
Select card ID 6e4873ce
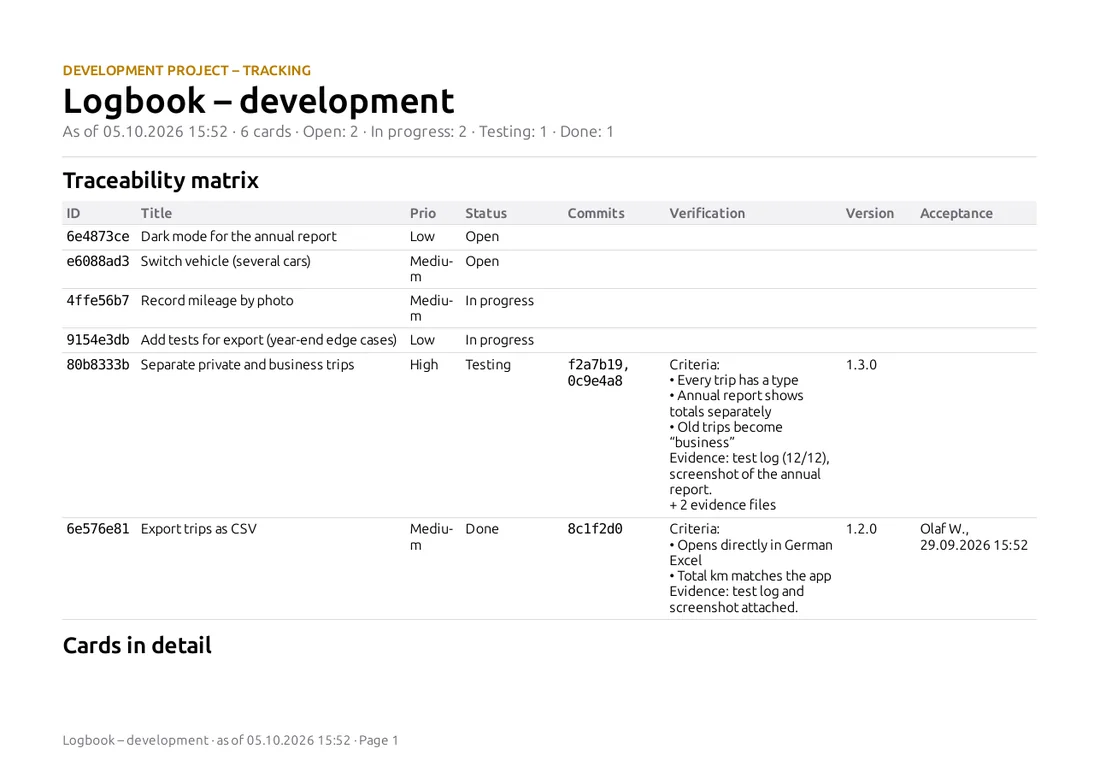pyautogui.click(x=98, y=236)
